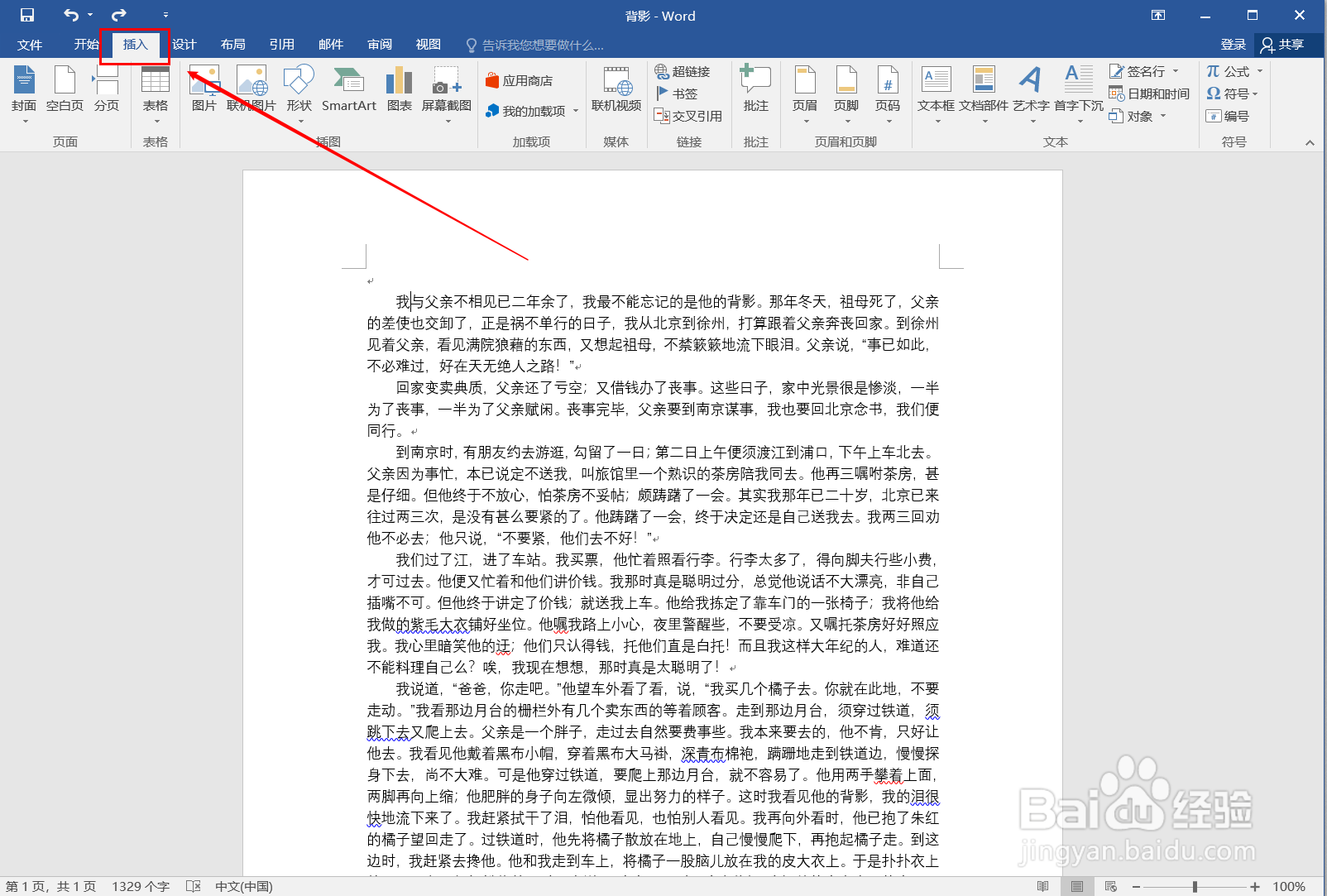Place cursor in first paragraph text

coord(654,333)
